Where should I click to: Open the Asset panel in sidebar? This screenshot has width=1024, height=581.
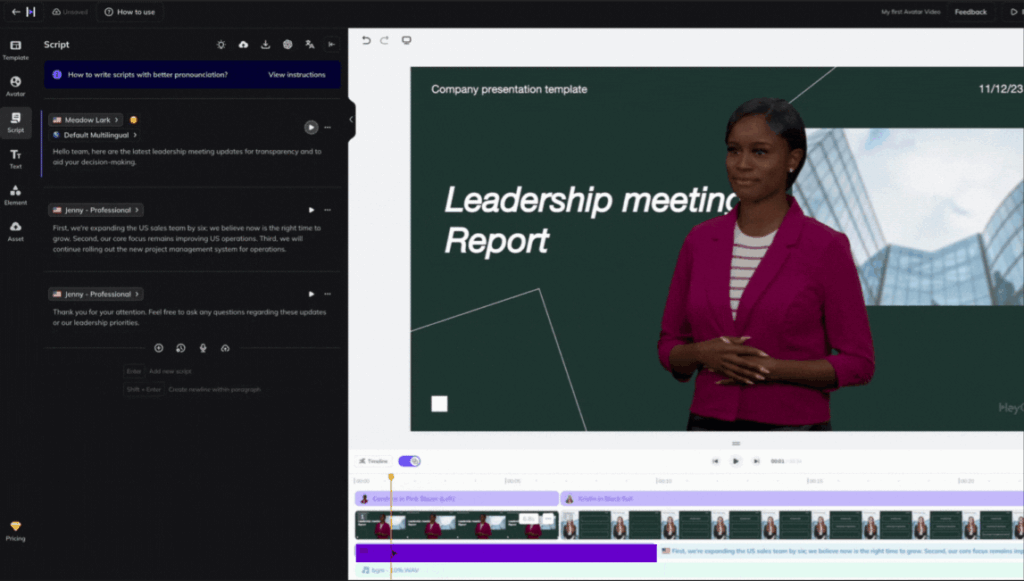tap(15, 231)
